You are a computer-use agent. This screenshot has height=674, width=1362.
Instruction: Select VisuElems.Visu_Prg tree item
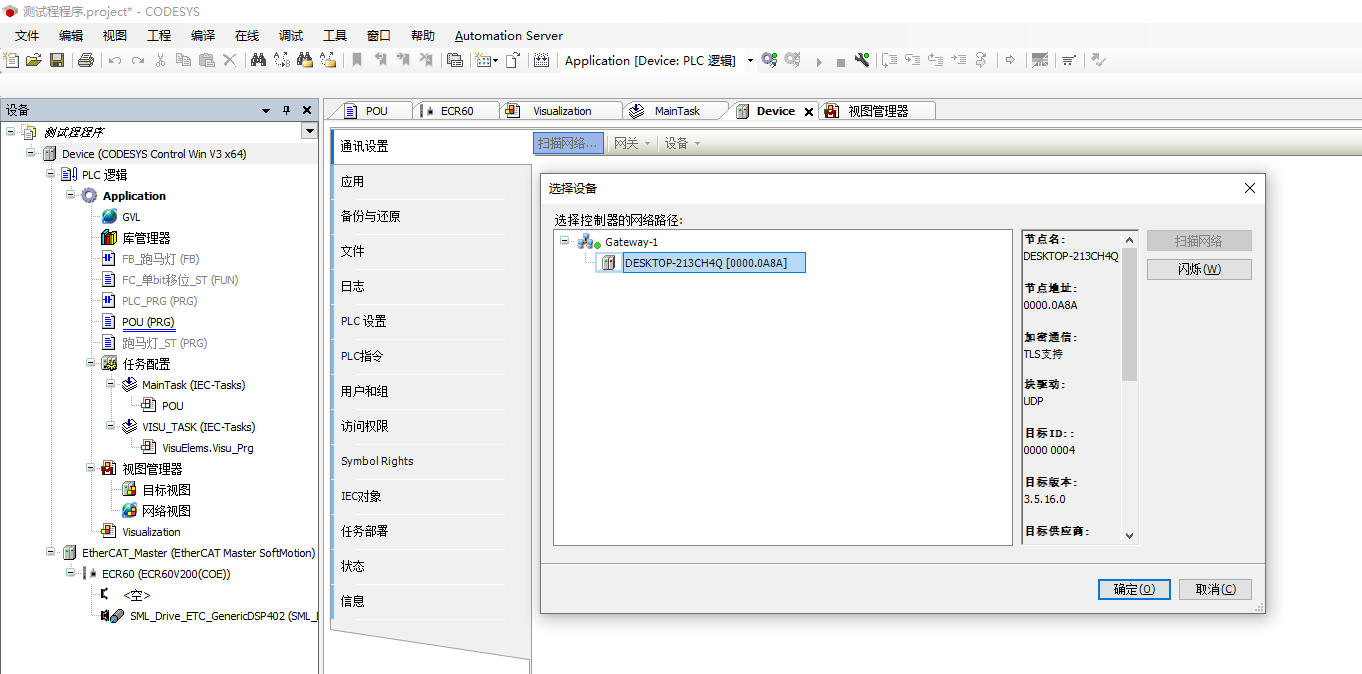point(207,448)
